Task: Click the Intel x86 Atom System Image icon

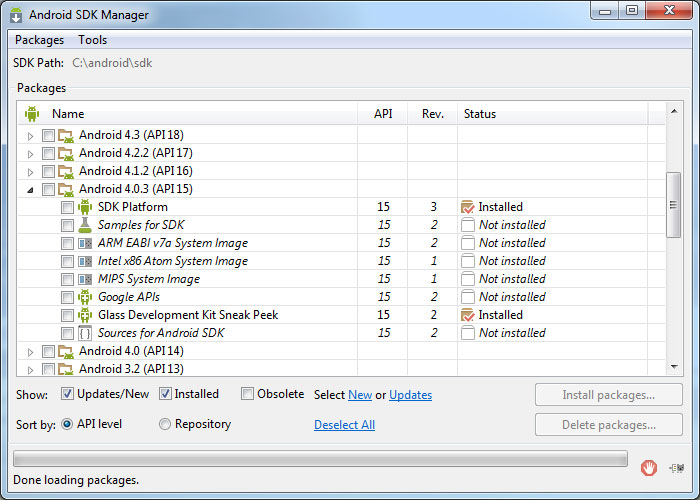Action: coord(85,261)
